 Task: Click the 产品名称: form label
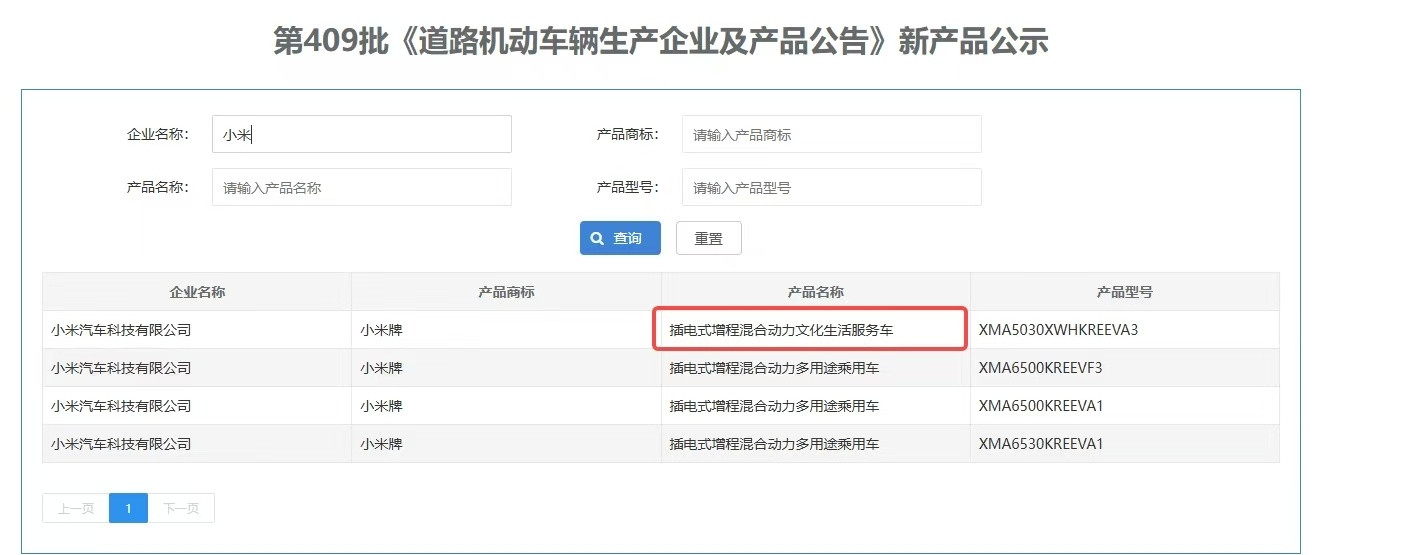coord(158,187)
